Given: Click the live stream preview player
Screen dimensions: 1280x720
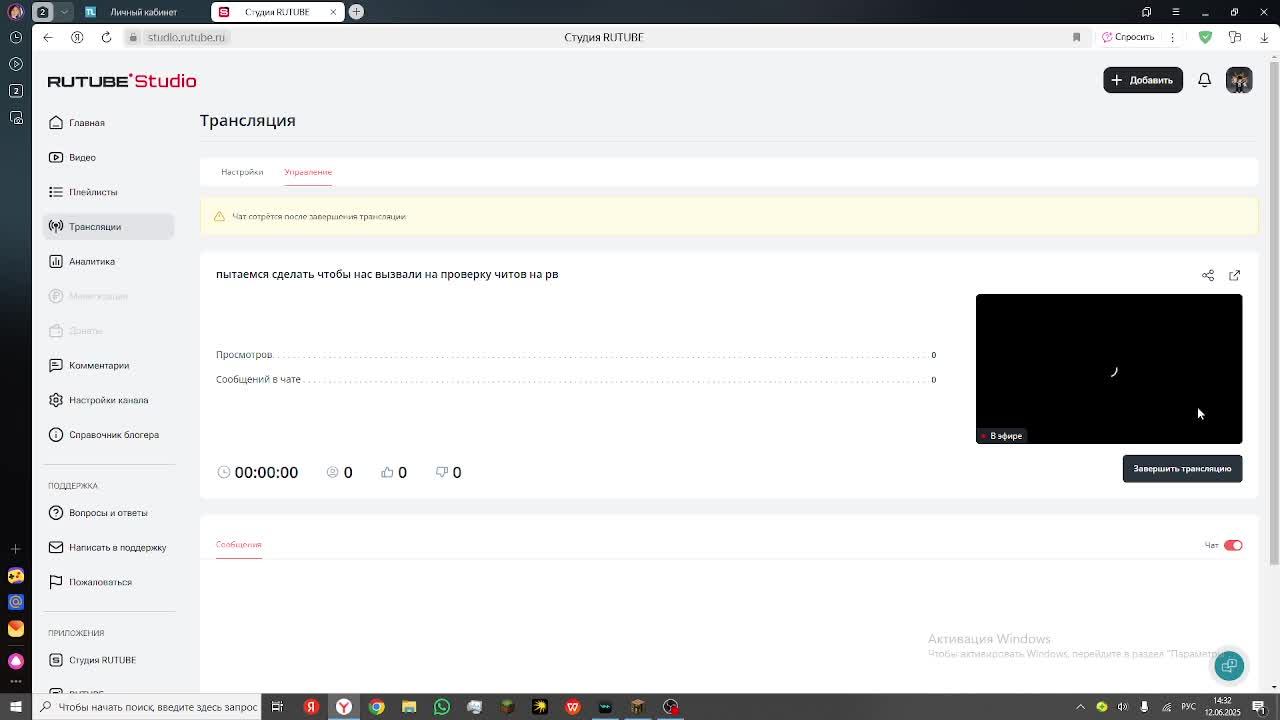Looking at the screenshot, I should tap(1109, 368).
